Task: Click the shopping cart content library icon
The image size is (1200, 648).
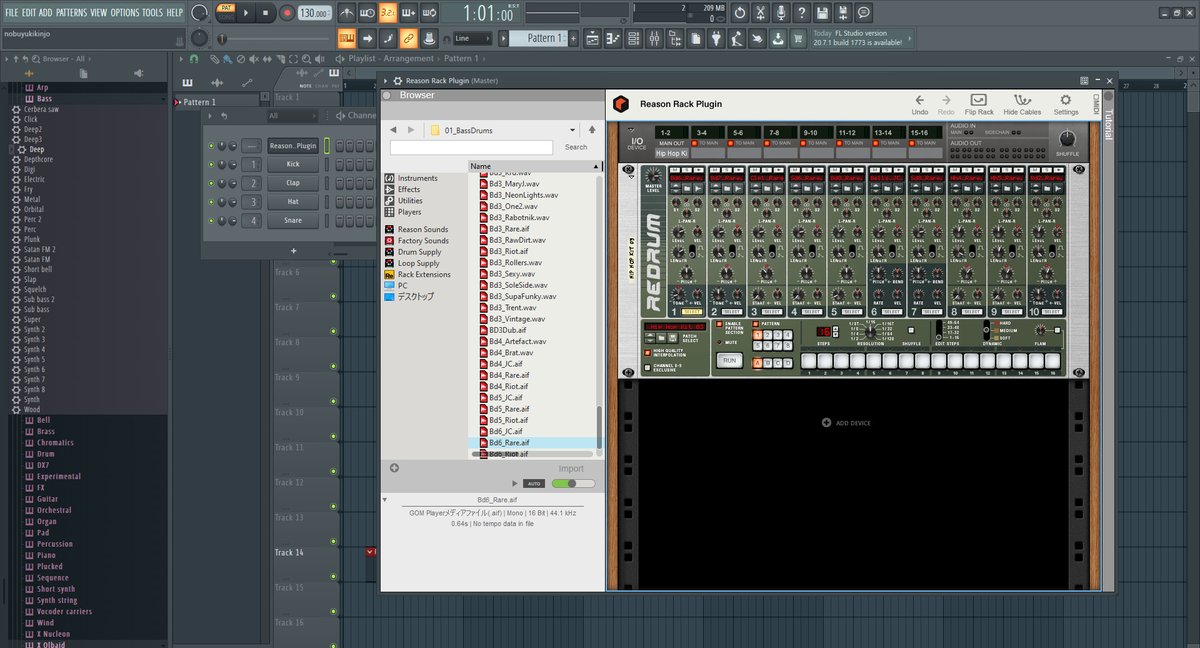Action: pyautogui.click(x=797, y=38)
